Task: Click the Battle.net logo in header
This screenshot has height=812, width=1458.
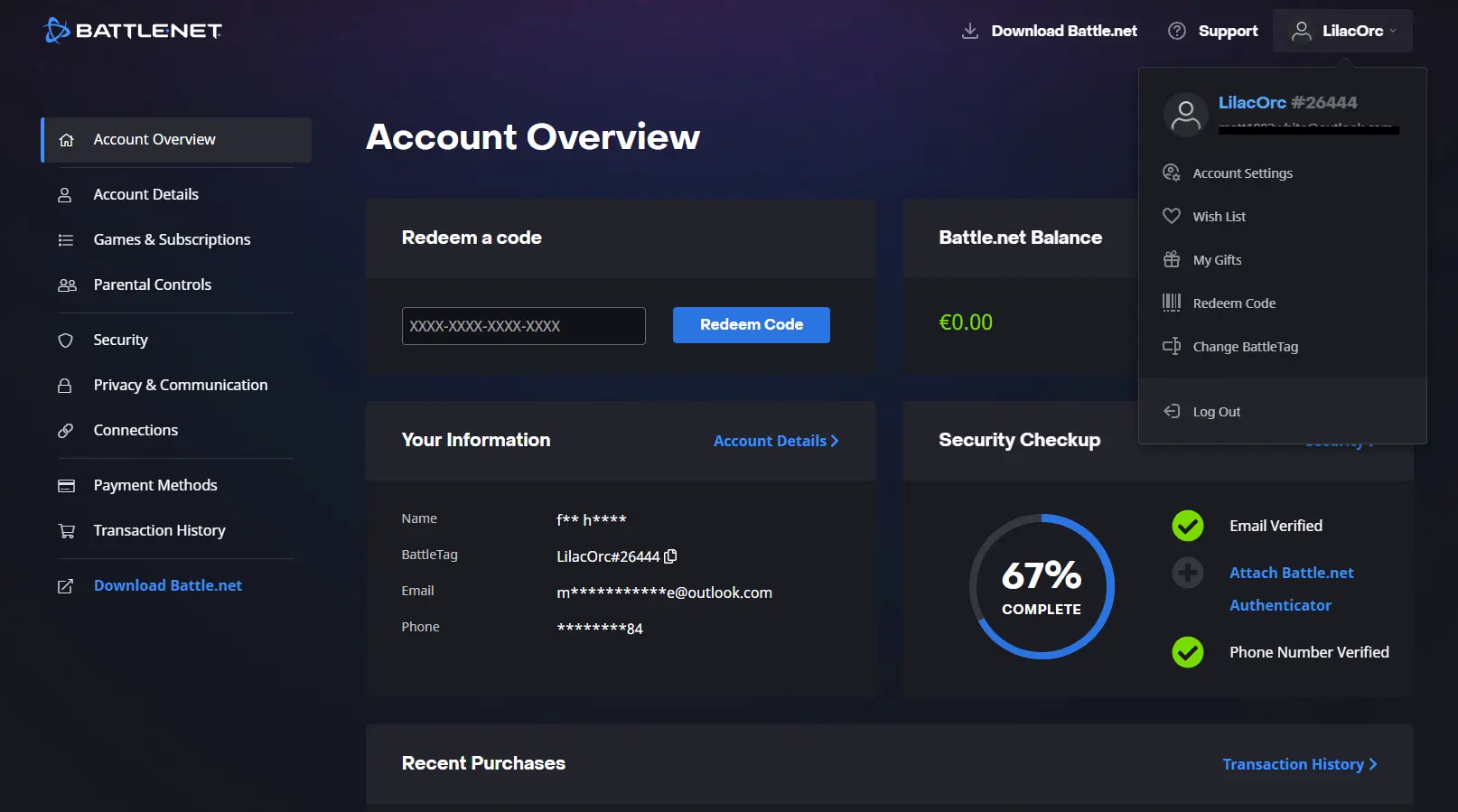Action: (133, 31)
